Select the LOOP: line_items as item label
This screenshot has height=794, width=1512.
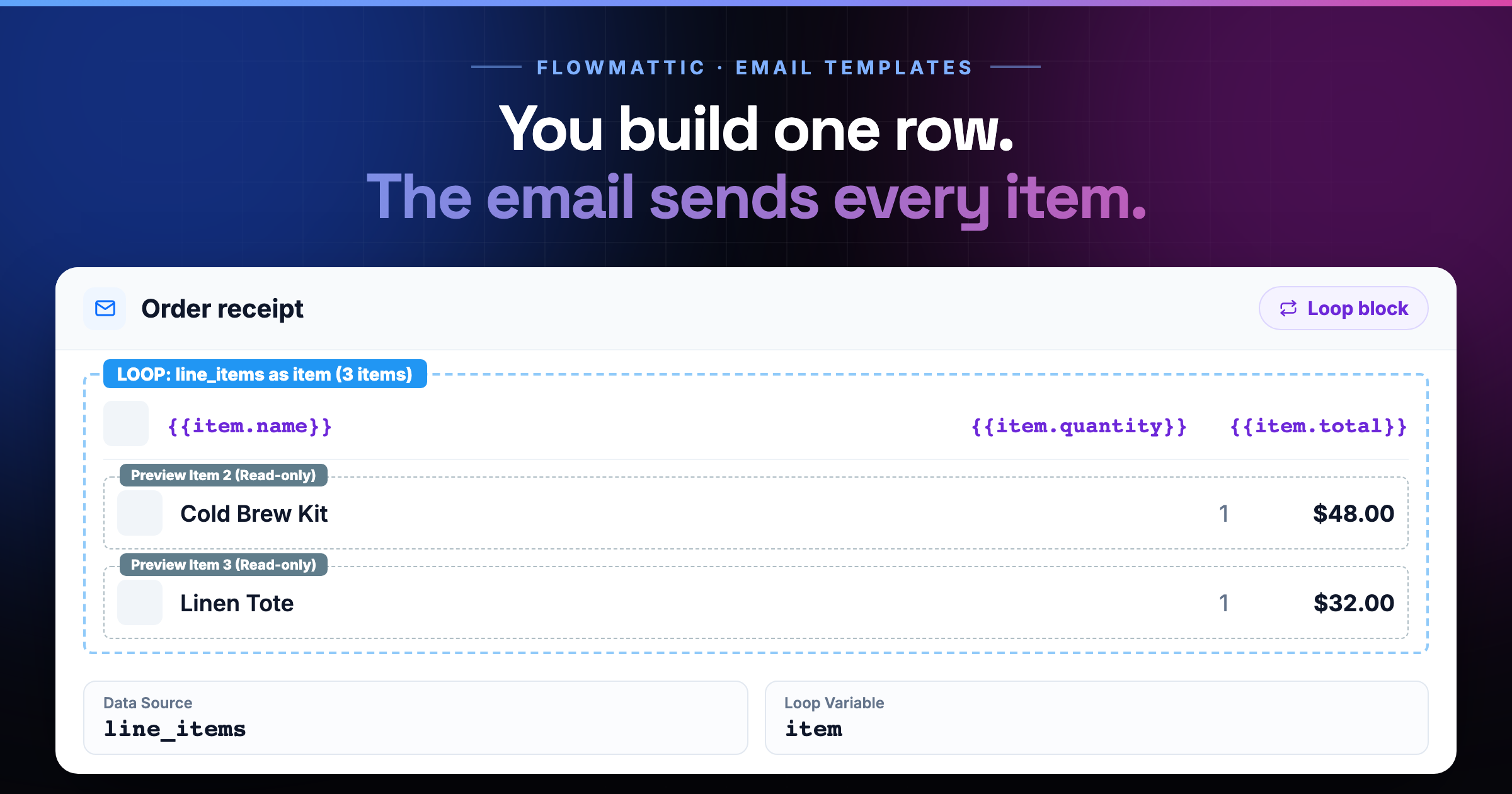(x=265, y=374)
